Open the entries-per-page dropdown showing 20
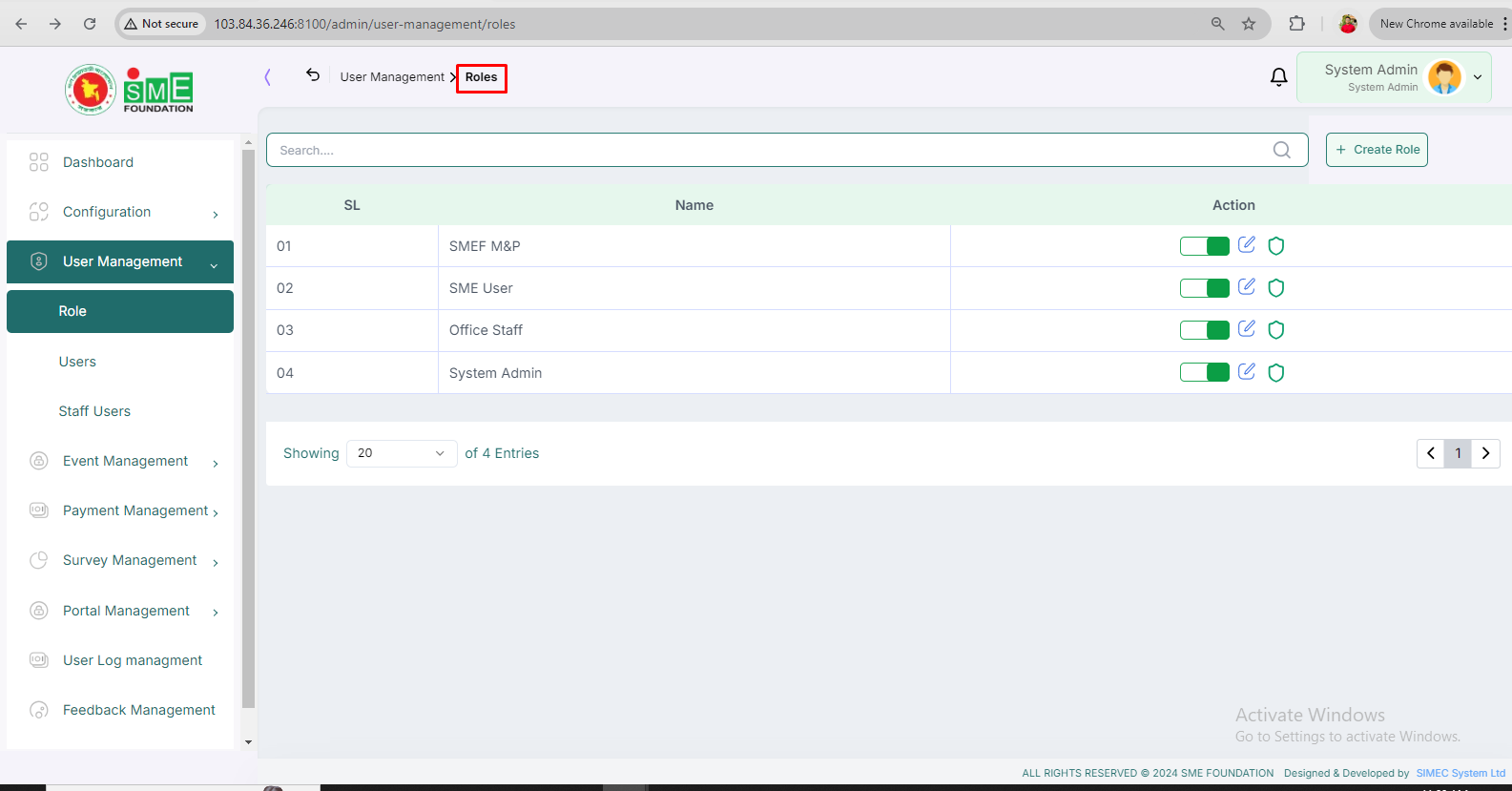1512x791 pixels. click(x=402, y=453)
